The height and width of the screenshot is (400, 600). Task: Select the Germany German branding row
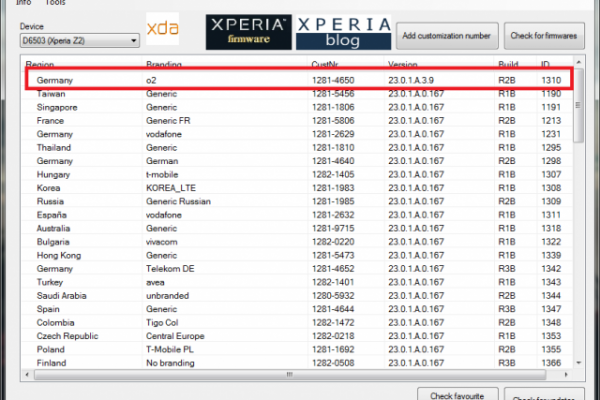point(298,161)
